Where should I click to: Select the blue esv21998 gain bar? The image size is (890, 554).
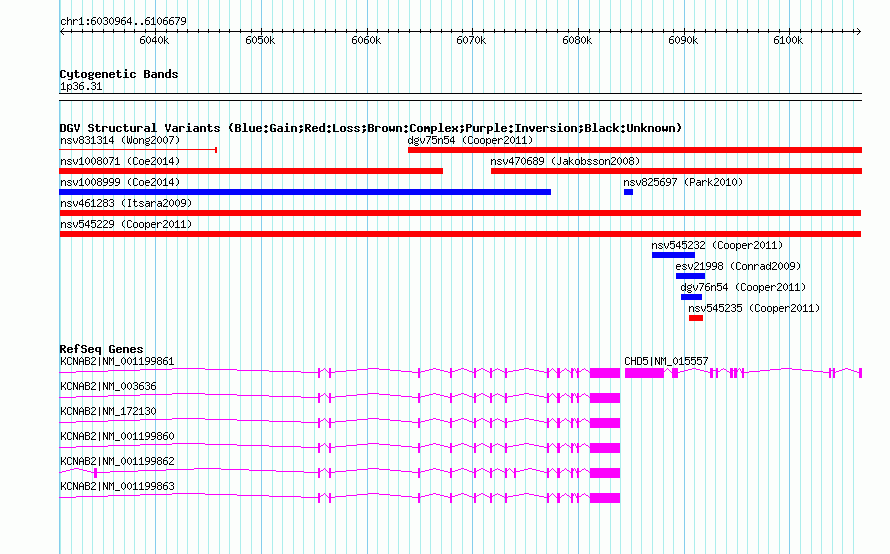pos(690,276)
